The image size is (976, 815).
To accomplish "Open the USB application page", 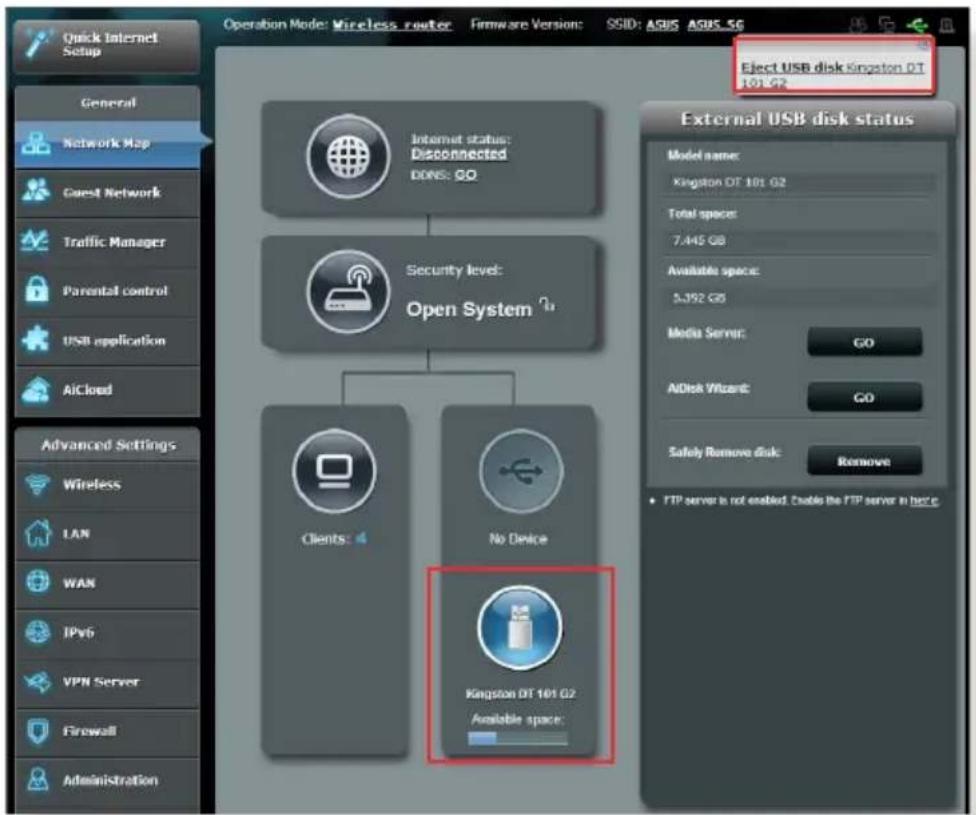I will pos(107,341).
